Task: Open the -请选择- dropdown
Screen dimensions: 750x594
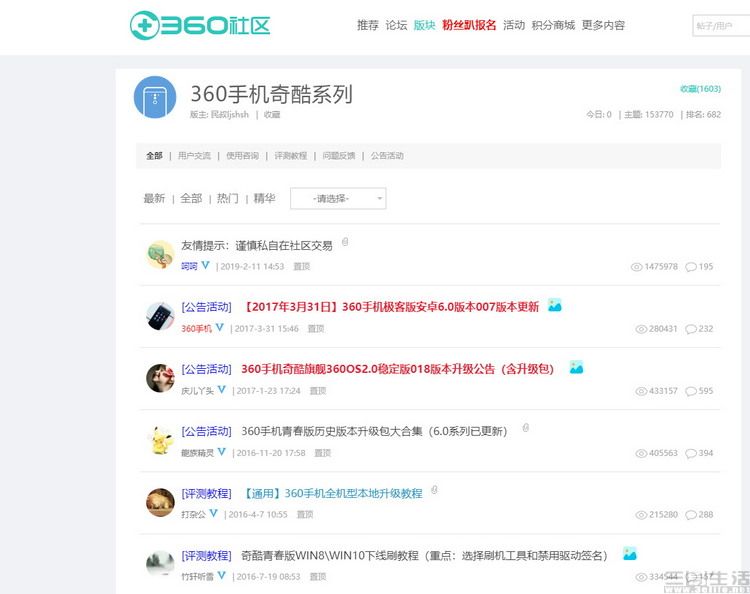Action: [338, 199]
